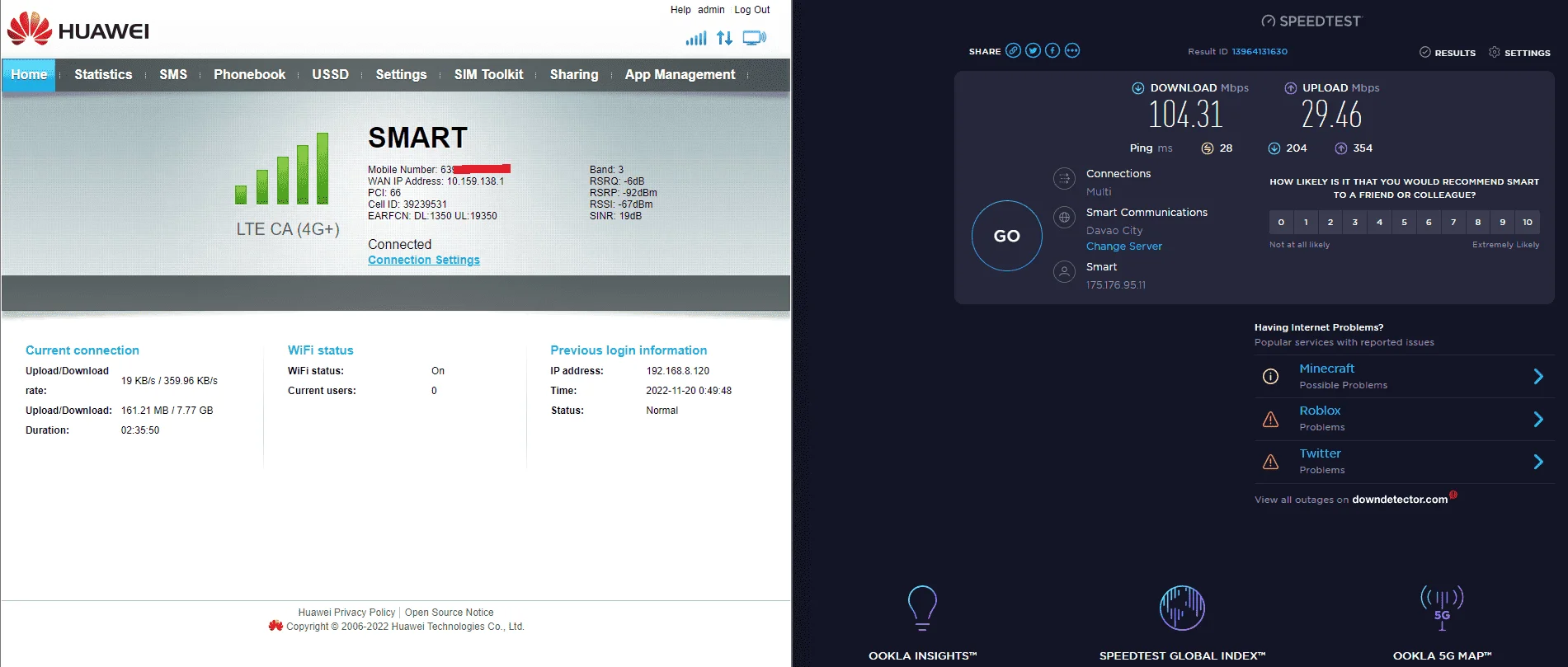The height and width of the screenshot is (667, 1568).
Task: Open Ookla 5G Map antenna icon
Action: tap(1442, 608)
